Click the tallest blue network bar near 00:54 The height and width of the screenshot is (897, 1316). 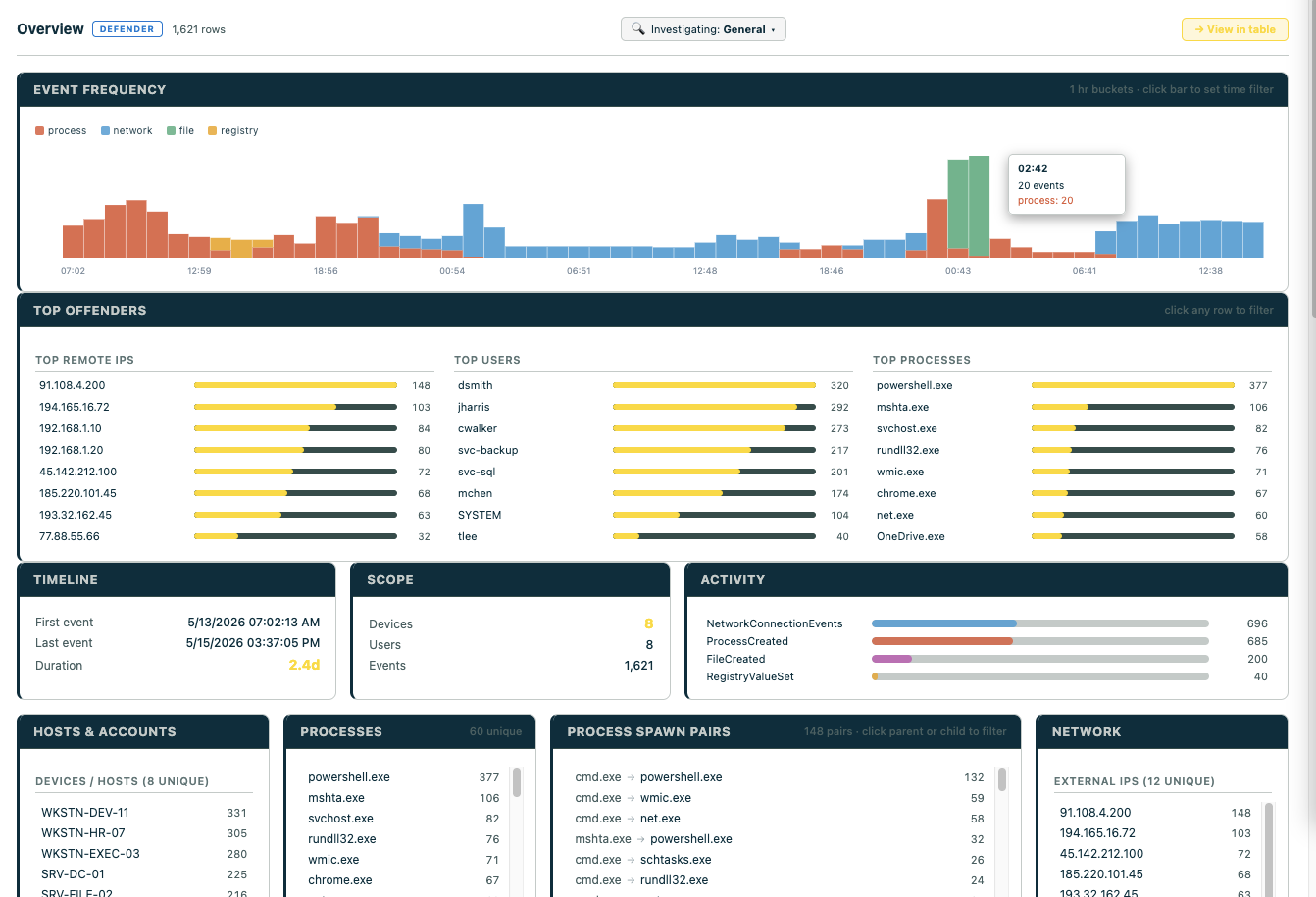pos(474,230)
